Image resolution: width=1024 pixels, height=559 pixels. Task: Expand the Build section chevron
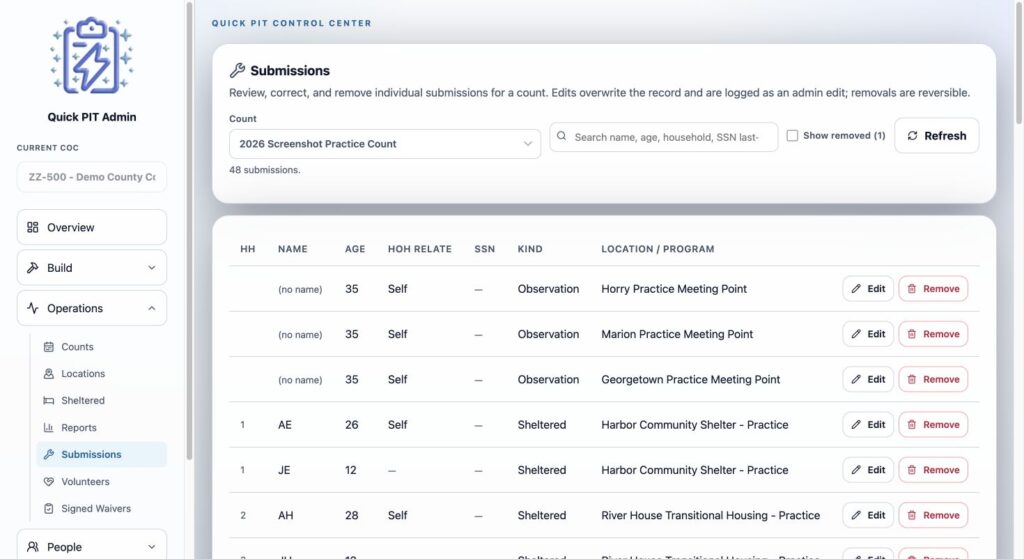pyautogui.click(x=152, y=268)
